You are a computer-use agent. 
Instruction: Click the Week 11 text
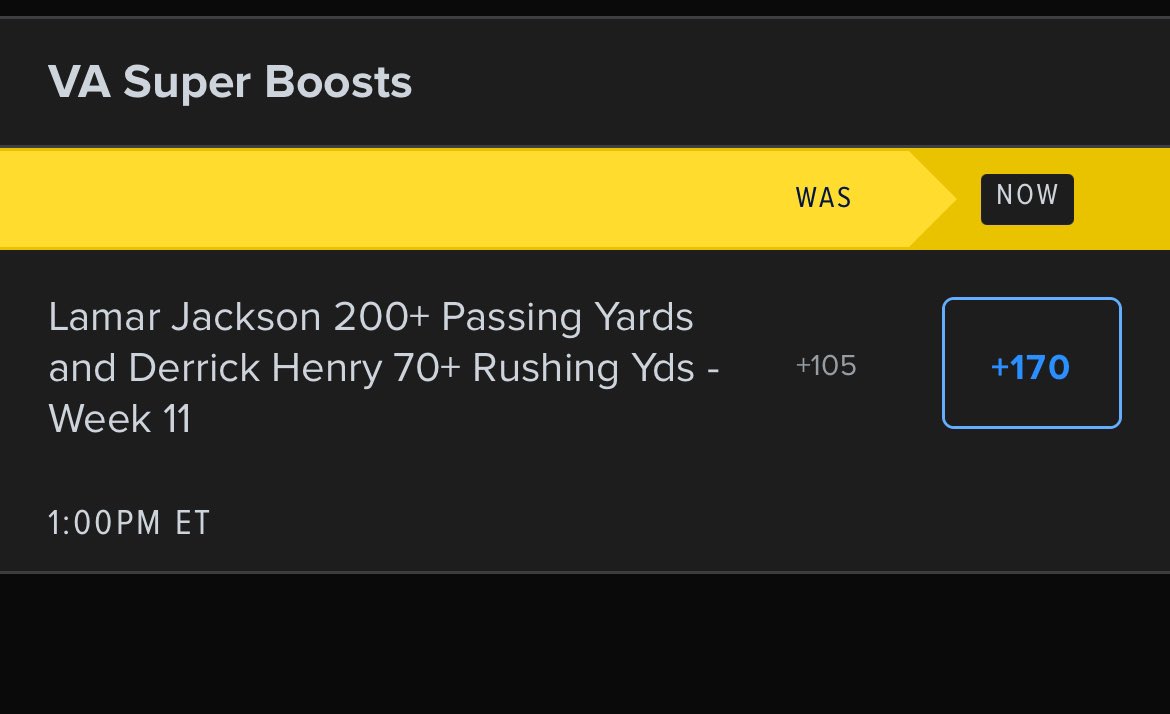119,419
